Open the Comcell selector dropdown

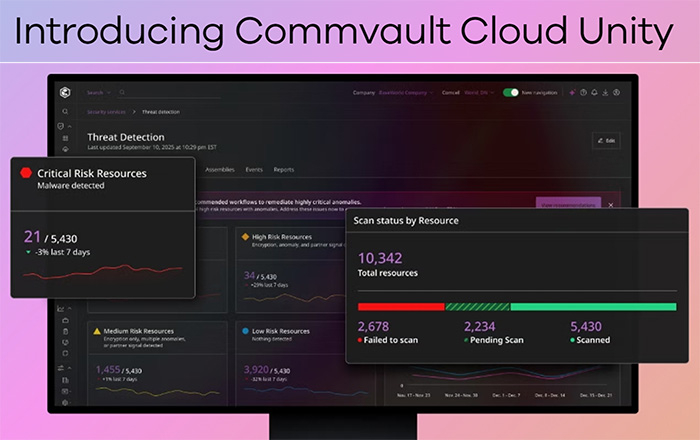point(479,92)
